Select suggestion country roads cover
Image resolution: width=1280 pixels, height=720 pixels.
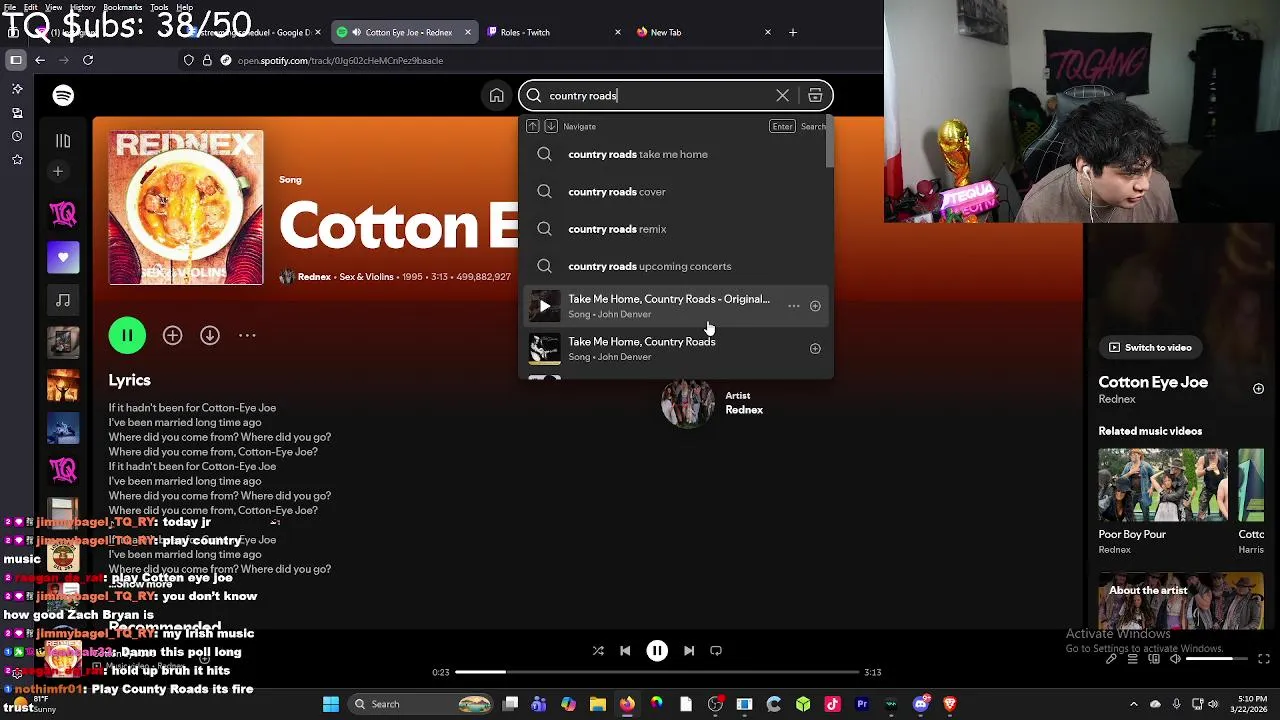pyautogui.click(x=675, y=192)
